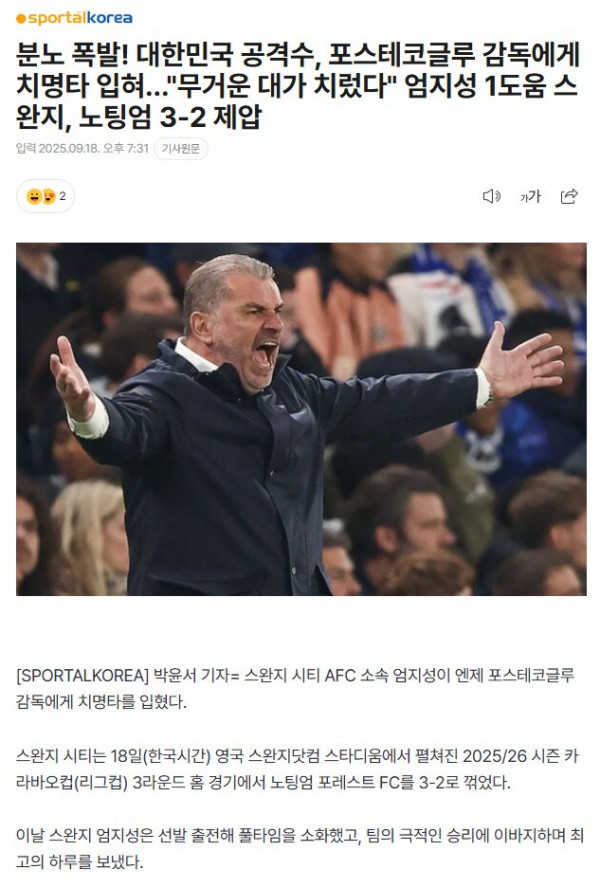The height and width of the screenshot is (887, 600).
Task: Click the 노팅엄 3-2 제압 headline text
Action: tap(170, 117)
